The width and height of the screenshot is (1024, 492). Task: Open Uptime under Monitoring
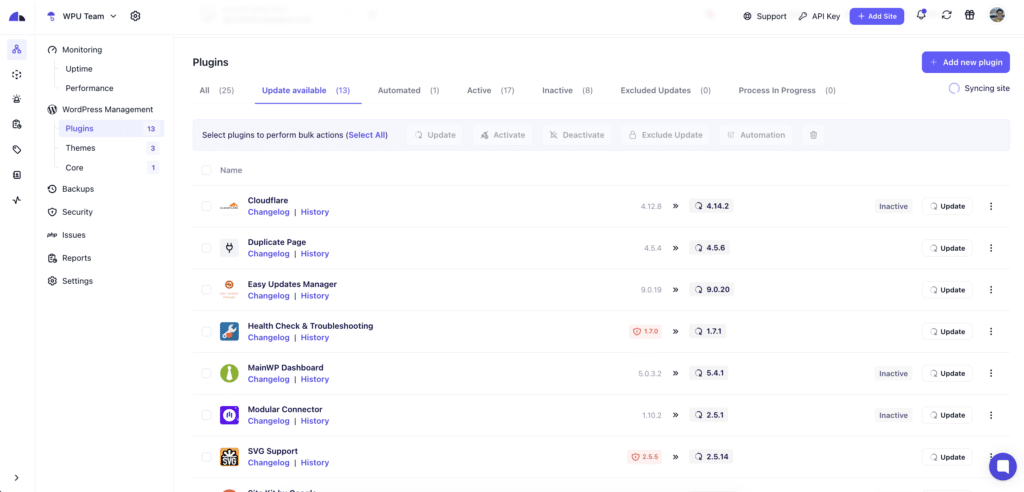pos(79,69)
